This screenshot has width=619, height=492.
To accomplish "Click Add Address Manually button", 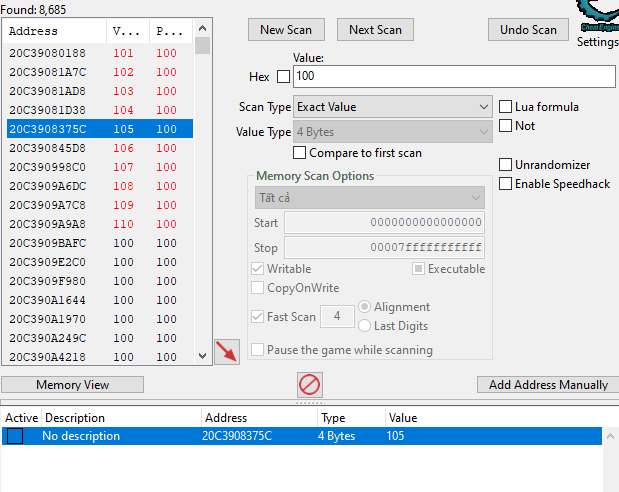I will [548, 385].
